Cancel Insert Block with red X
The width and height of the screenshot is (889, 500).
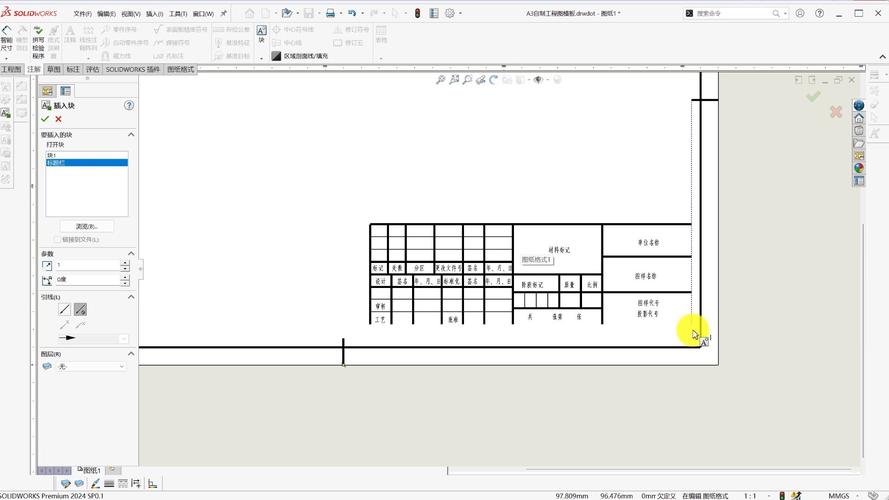click(58, 119)
